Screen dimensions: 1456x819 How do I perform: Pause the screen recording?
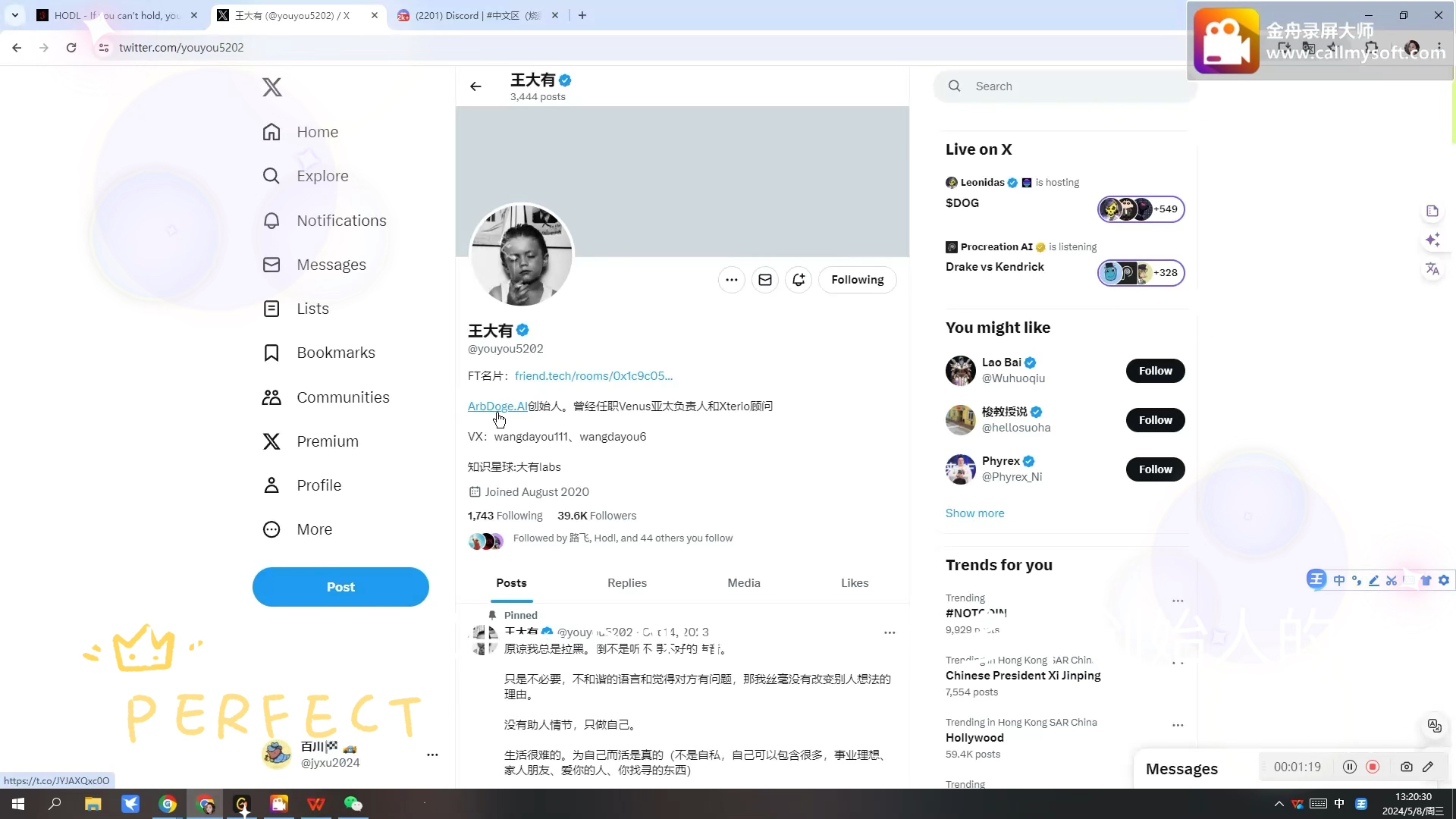click(1350, 767)
